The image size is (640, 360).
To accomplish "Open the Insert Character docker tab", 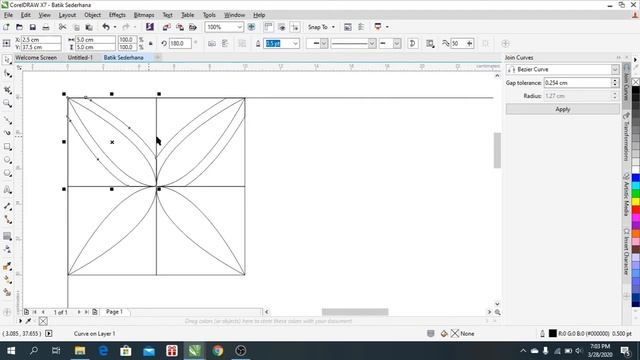I will click(626, 251).
